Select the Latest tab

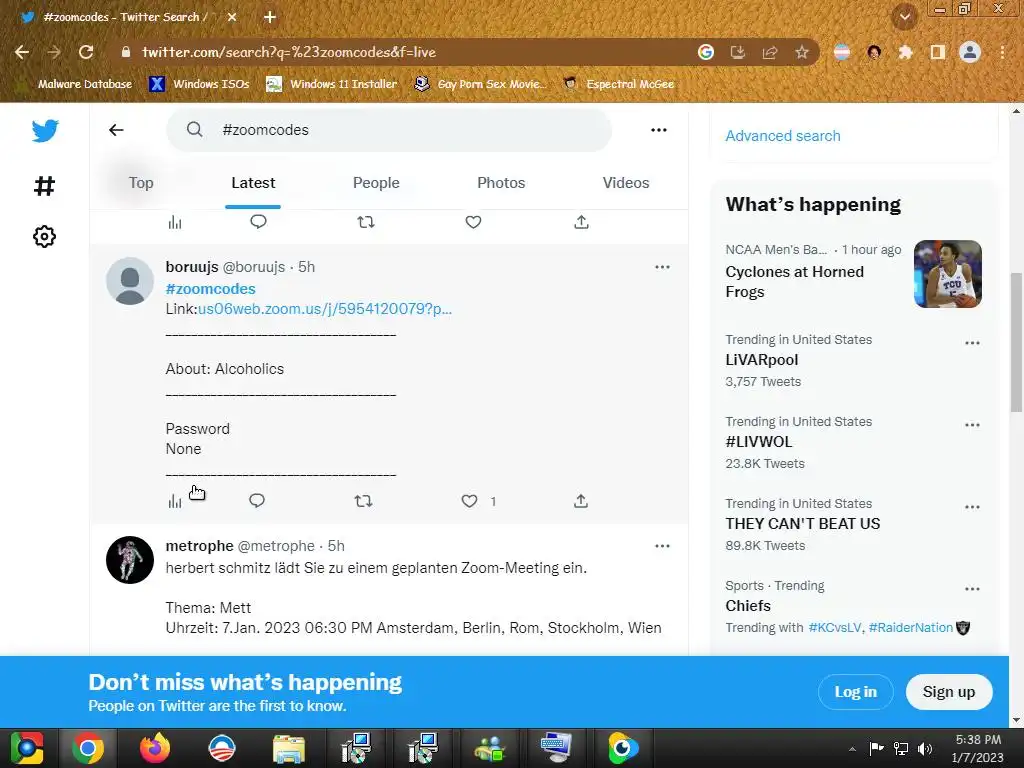tap(253, 183)
